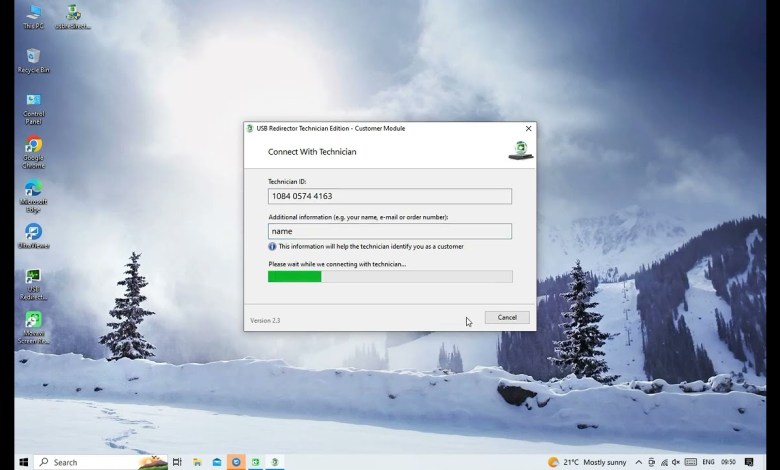
Task: Click the USB Redirector logo in dialog header
Action: pos(520,150)
